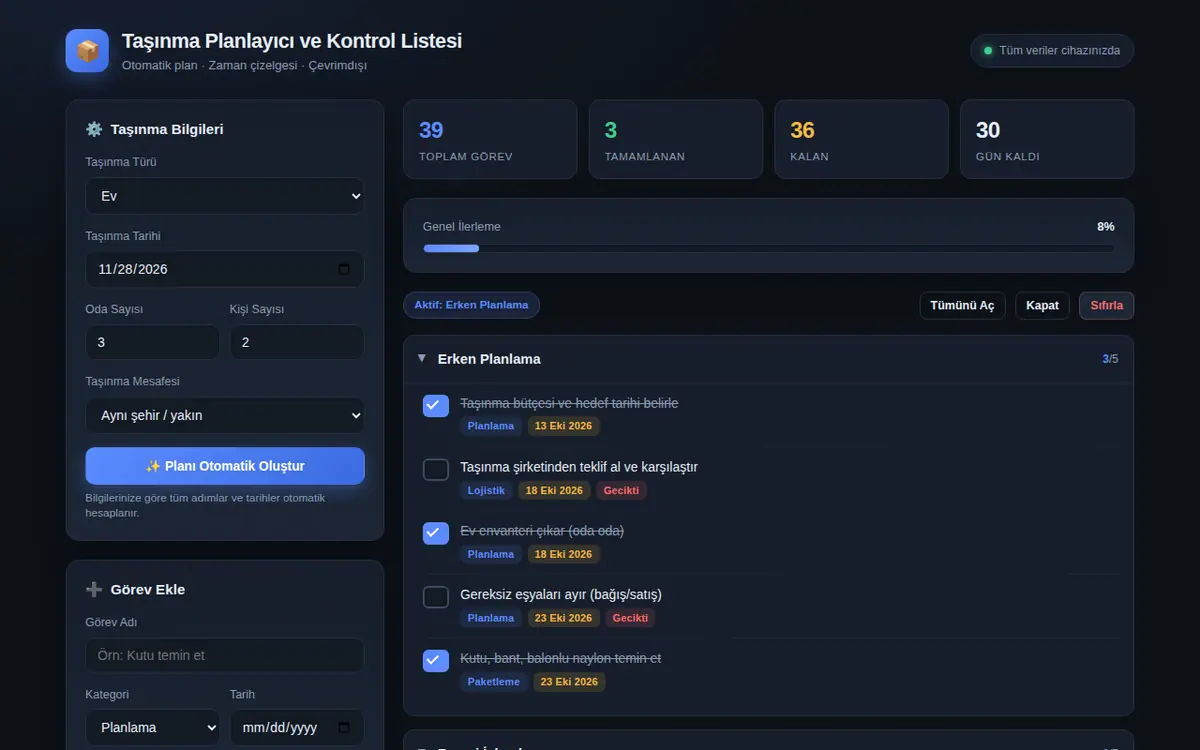Click the Görev Adı text field
This screenshot has height=750, width=1200.
[x=225, y=656]
